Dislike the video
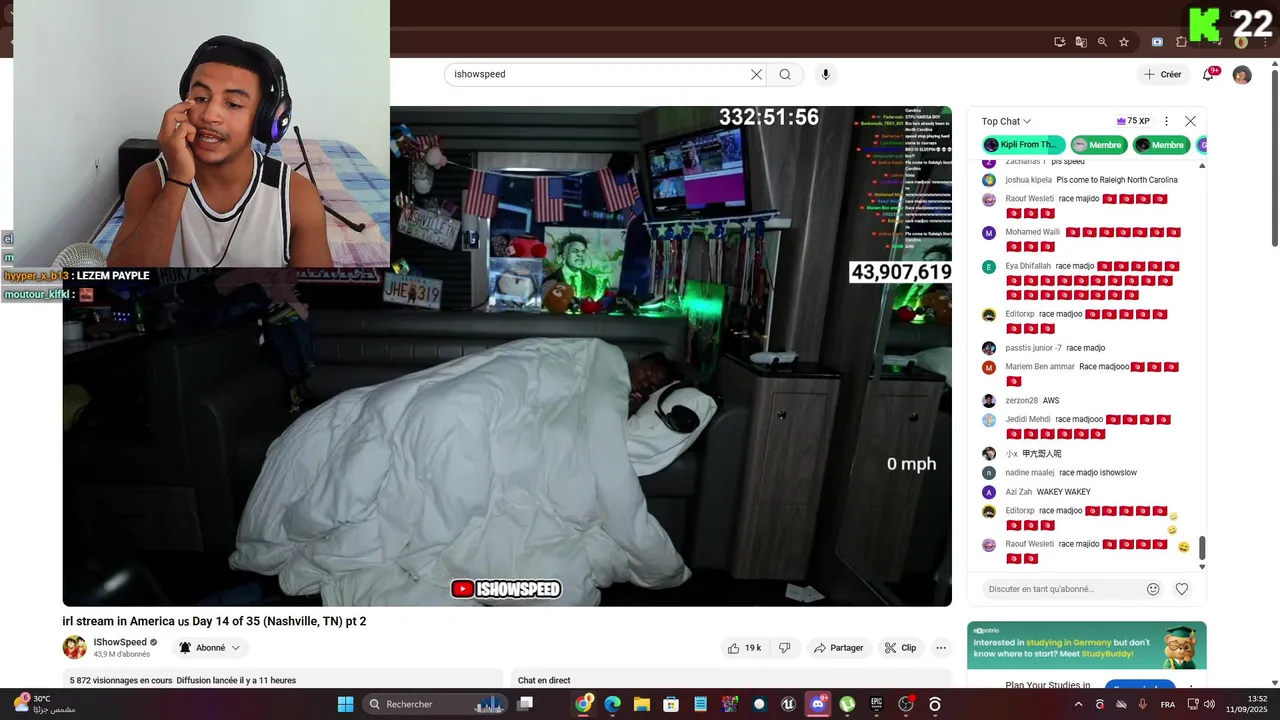The height and width of the screenshot is (720, 1280). (785, 648)
